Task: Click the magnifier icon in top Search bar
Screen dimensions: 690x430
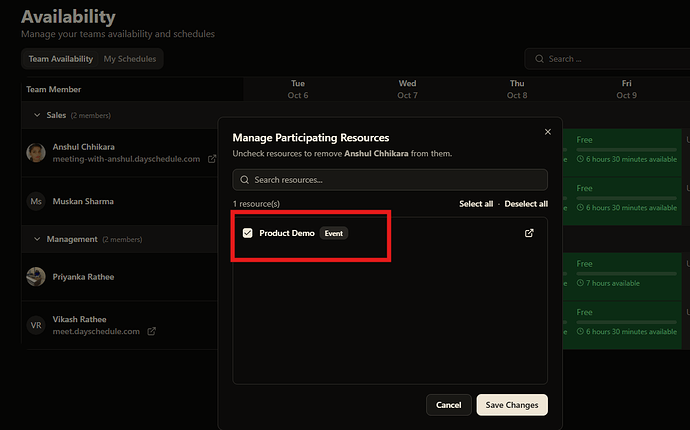Action: [539, 59]
